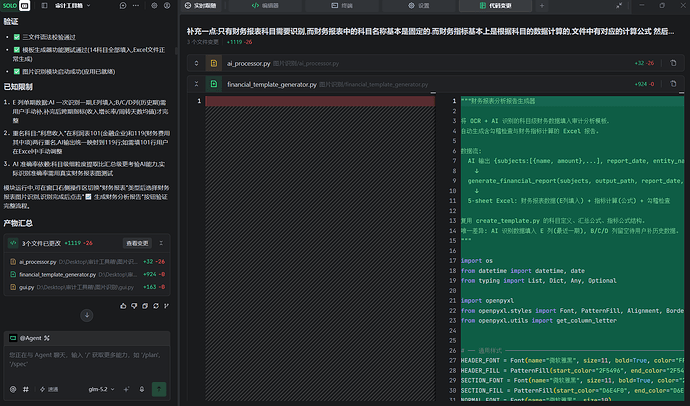
Task: Open the three-dot more options menu
Action: (x=136, y=5)
